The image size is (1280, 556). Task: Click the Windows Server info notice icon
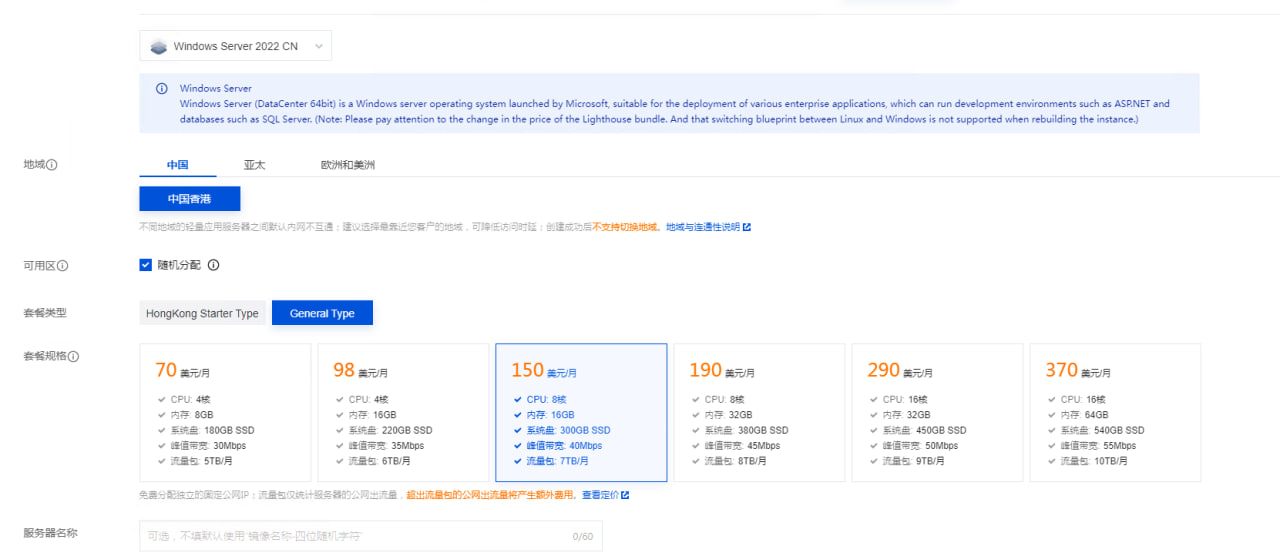tap(162, 89)
